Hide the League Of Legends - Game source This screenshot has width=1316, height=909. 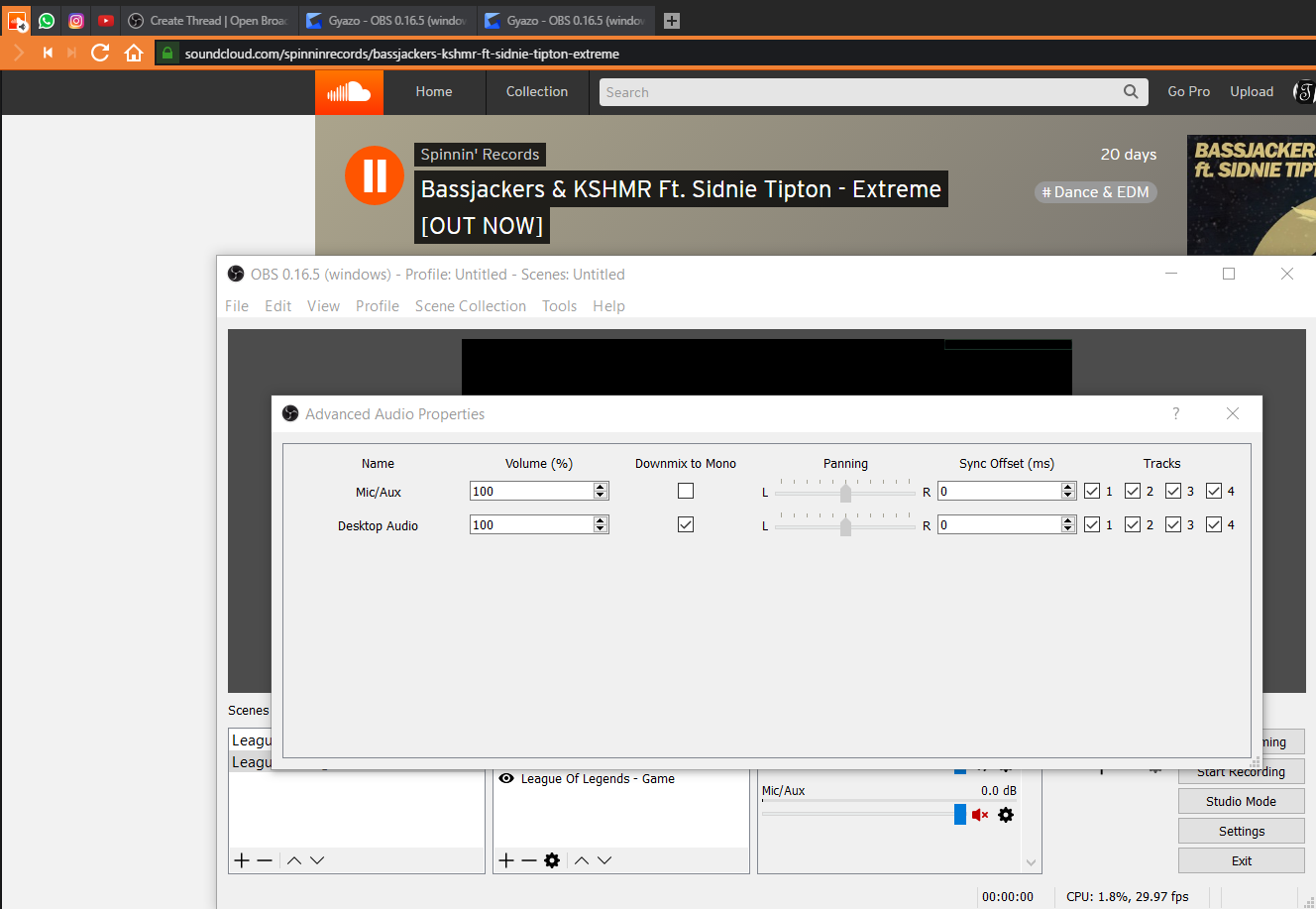[x=506, y=779]
